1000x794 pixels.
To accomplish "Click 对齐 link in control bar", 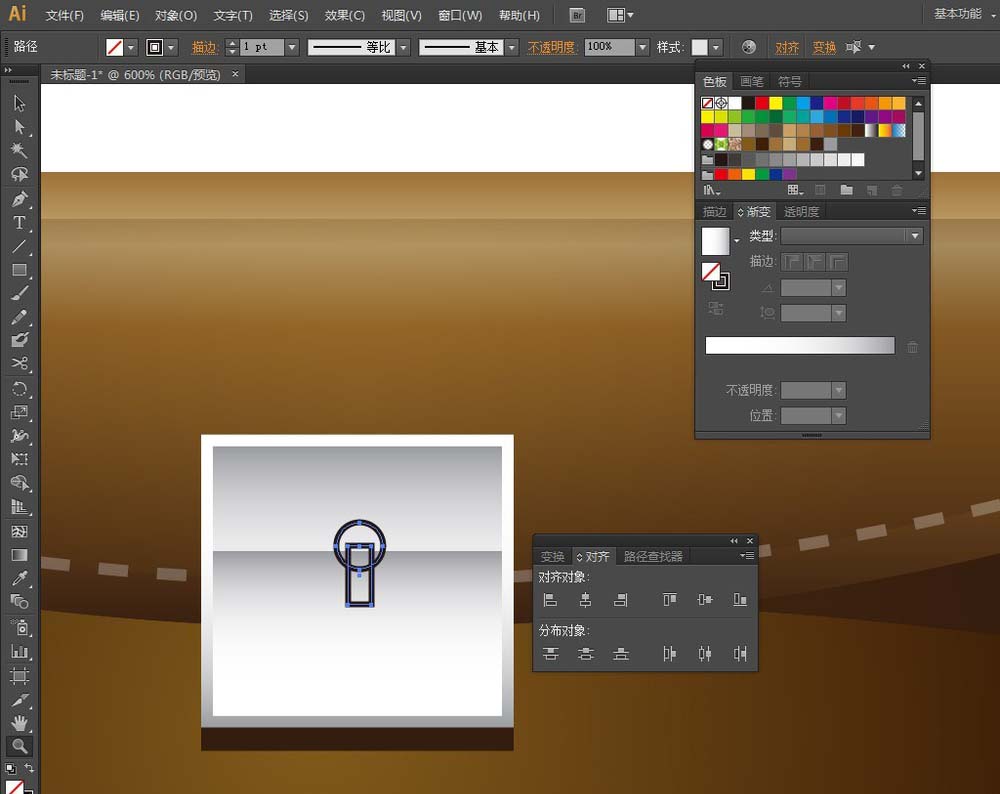I will [x=787, y=47].
